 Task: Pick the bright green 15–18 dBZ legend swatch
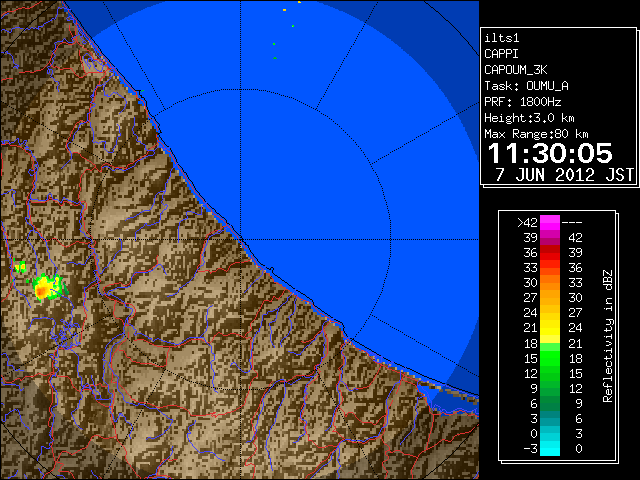[550, 358]
